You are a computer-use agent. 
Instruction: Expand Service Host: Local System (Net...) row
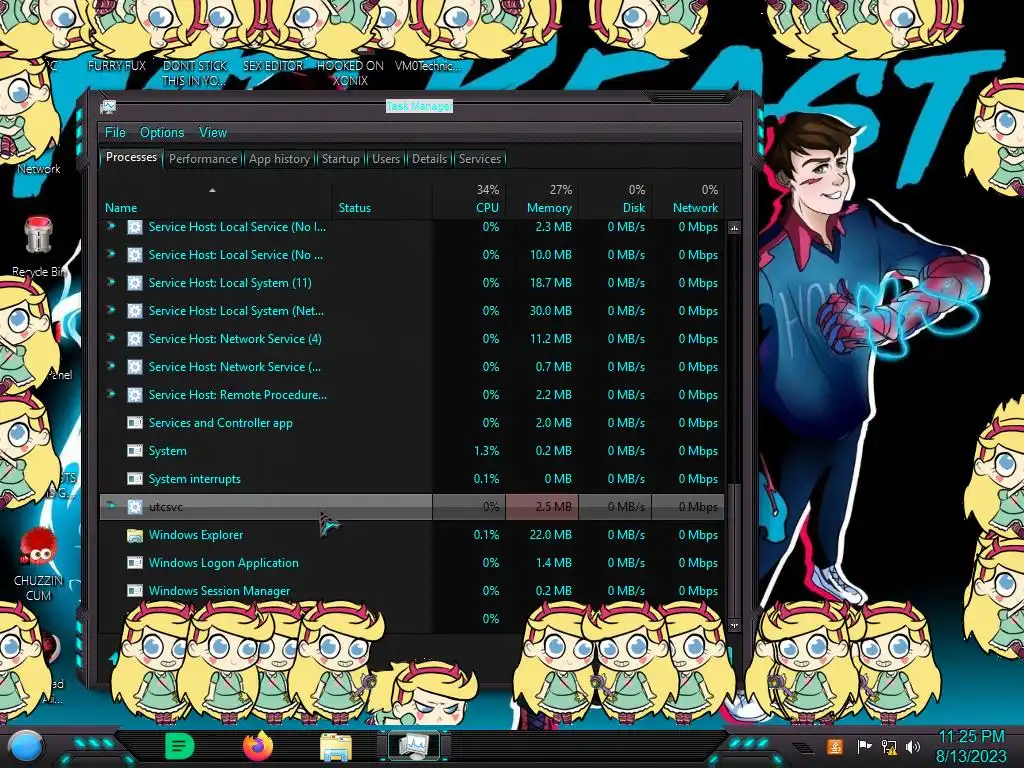point(111,310)
